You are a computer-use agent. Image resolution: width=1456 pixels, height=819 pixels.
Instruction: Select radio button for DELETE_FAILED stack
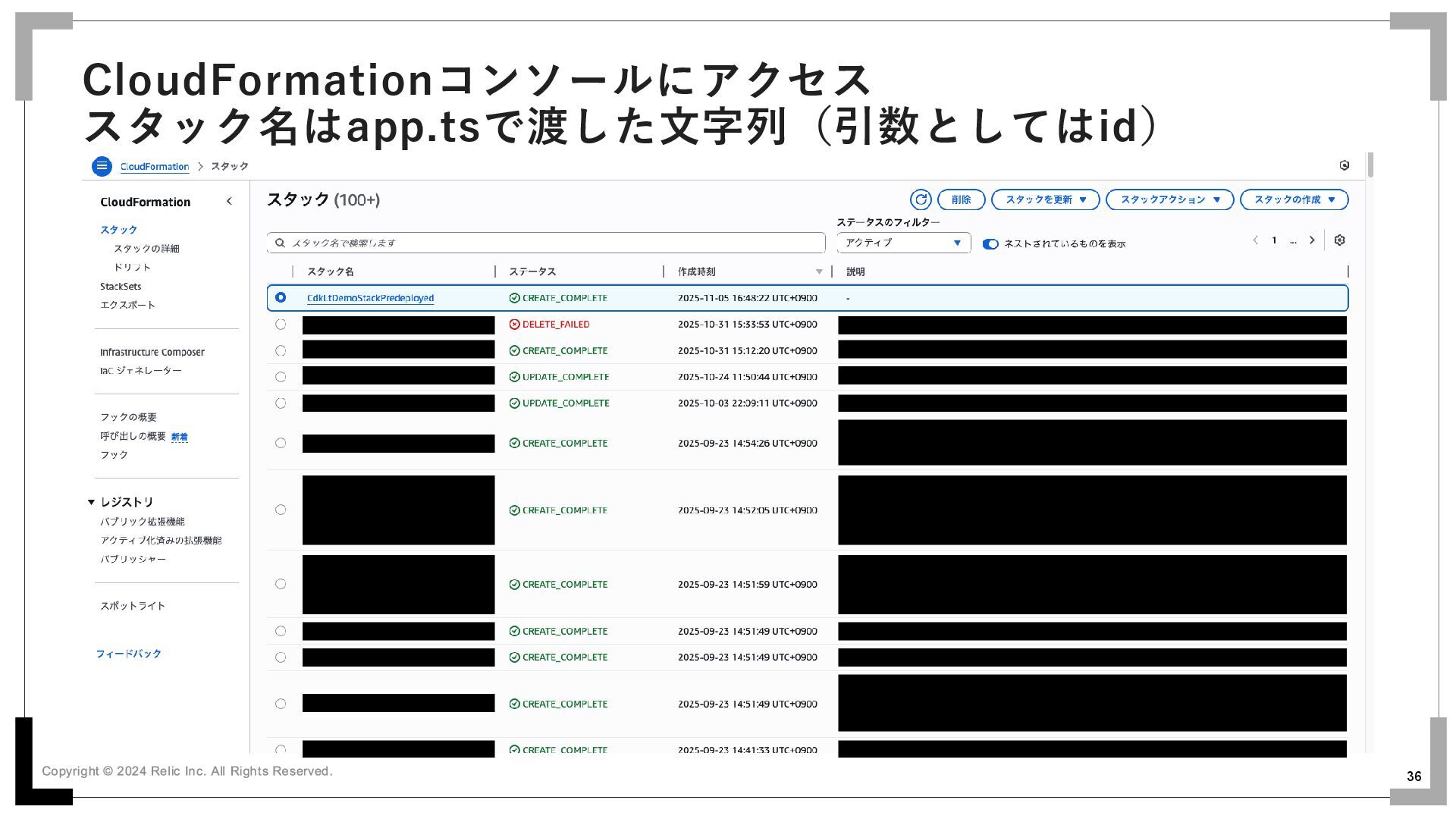click(x=281, y=325)
